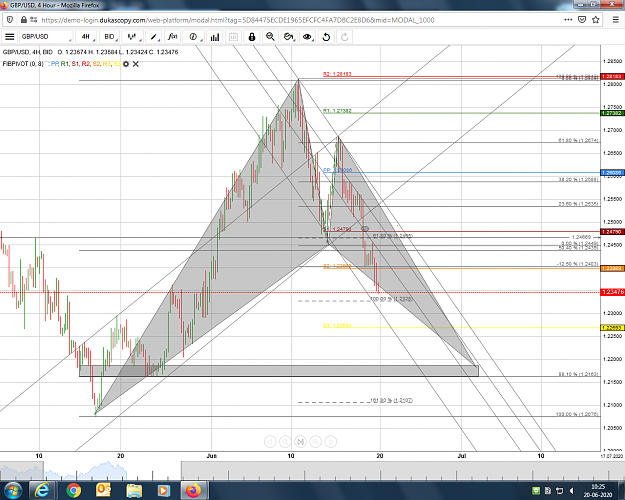Bookmark this page with star icon
Screen dimensions: 625x500
point(596,20)
